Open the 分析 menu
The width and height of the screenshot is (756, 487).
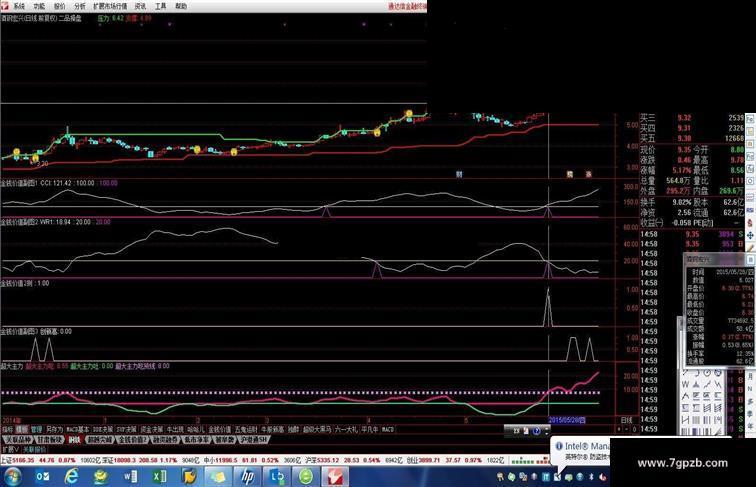point(80,6)
